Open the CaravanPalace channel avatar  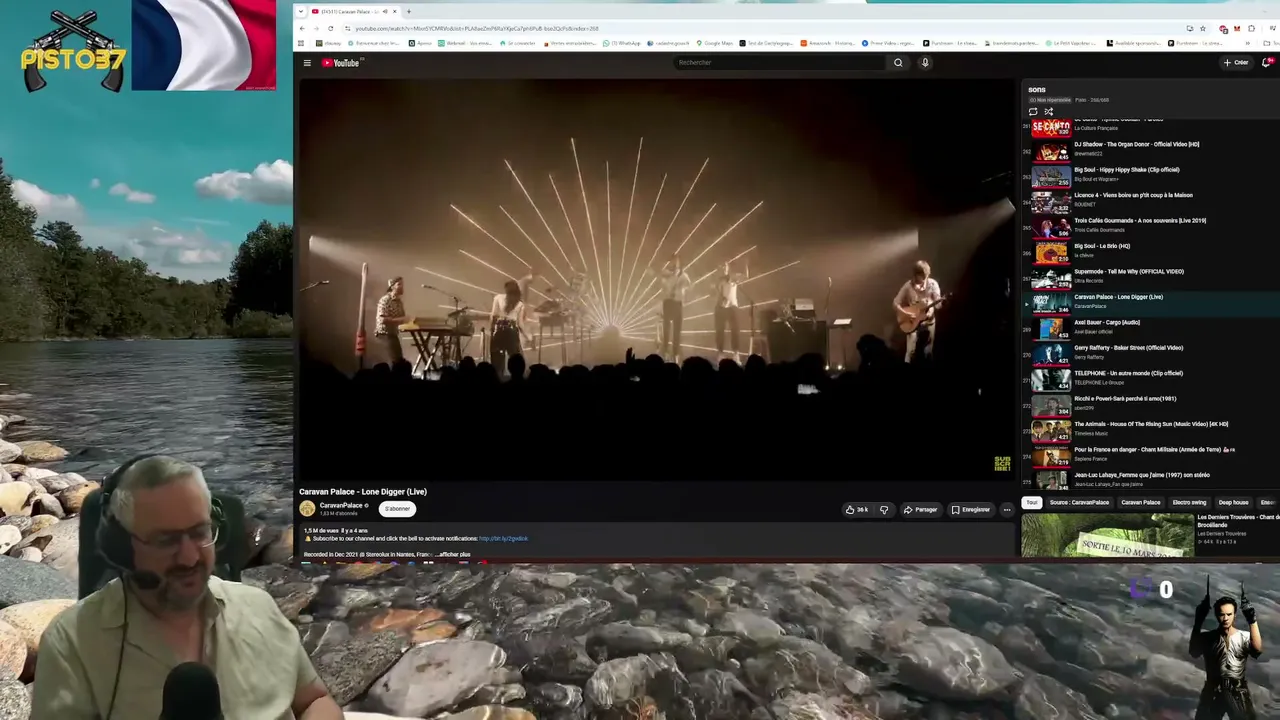307,508
